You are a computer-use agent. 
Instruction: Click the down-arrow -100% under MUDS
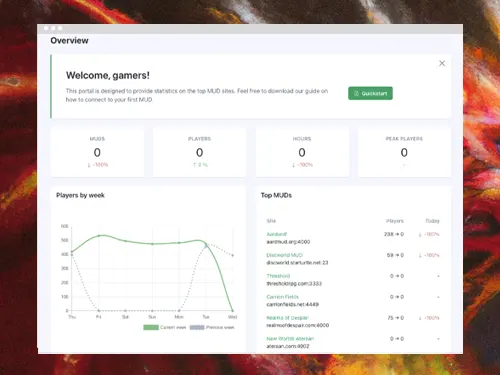(98, 165)
